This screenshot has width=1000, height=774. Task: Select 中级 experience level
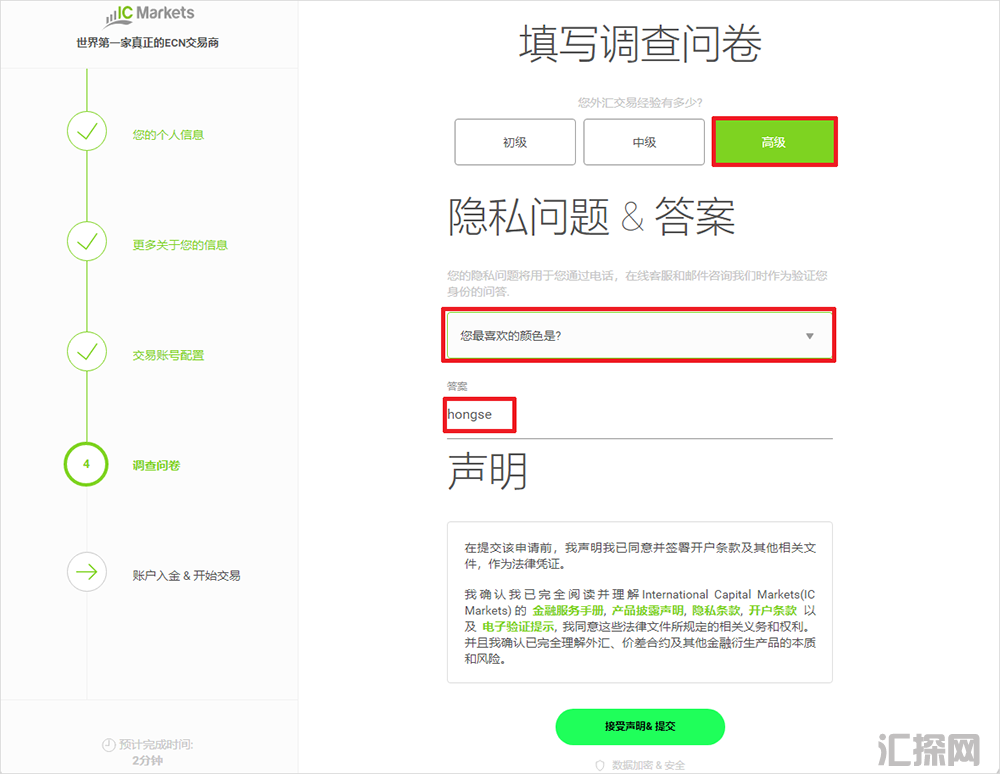[644, 142]
